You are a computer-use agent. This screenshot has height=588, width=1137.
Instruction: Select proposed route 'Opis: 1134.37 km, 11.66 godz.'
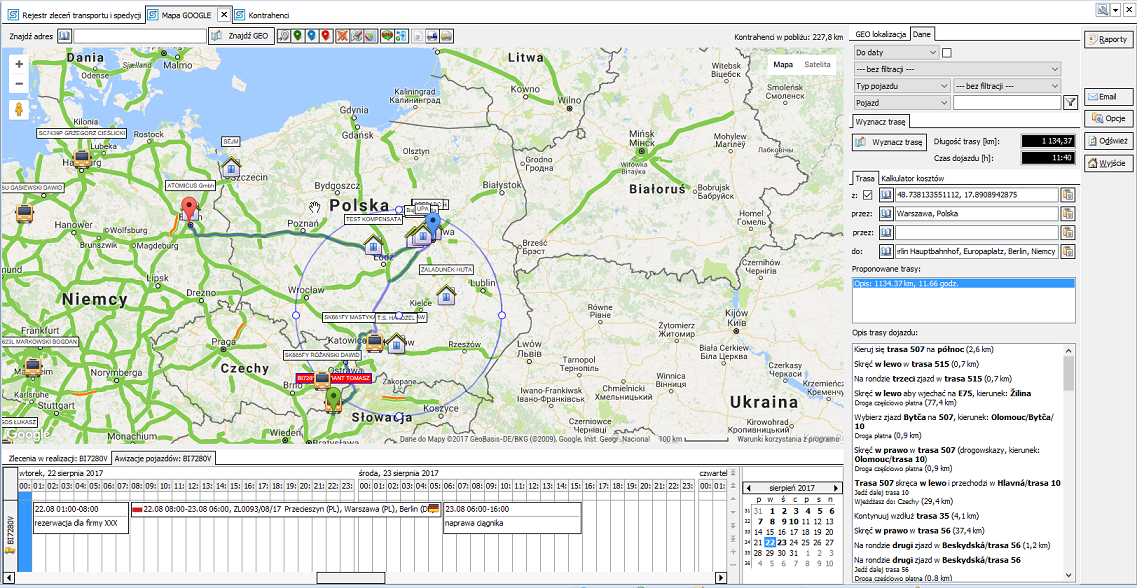[x=964, y=283]
